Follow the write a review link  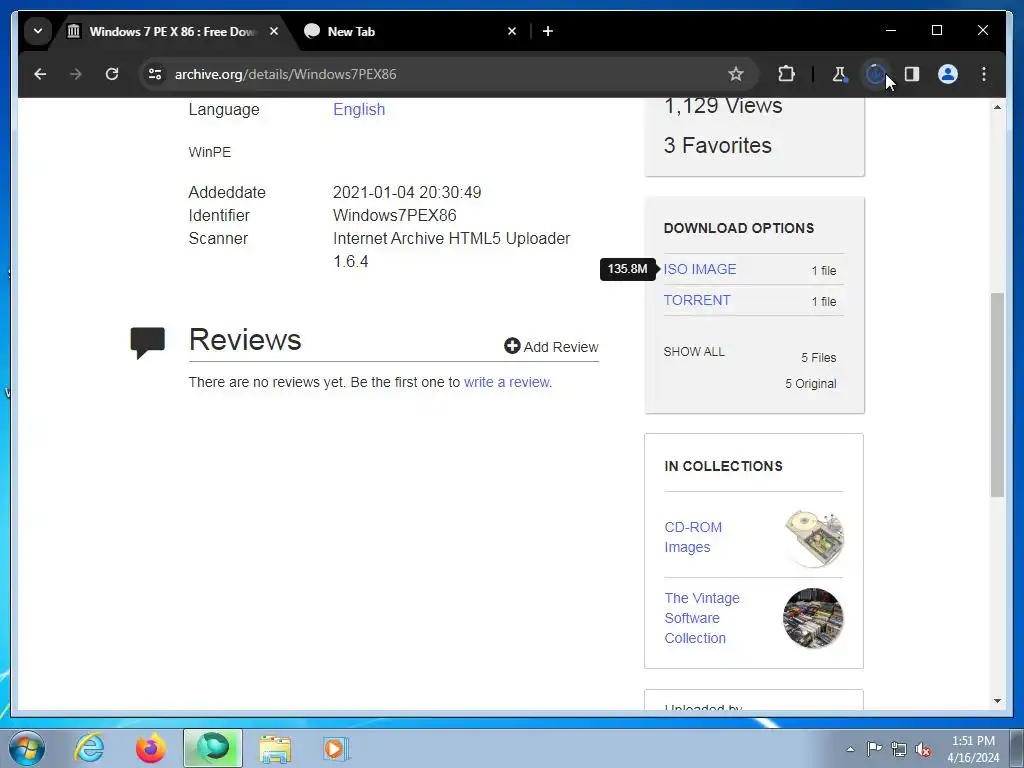tap(507, 382)
